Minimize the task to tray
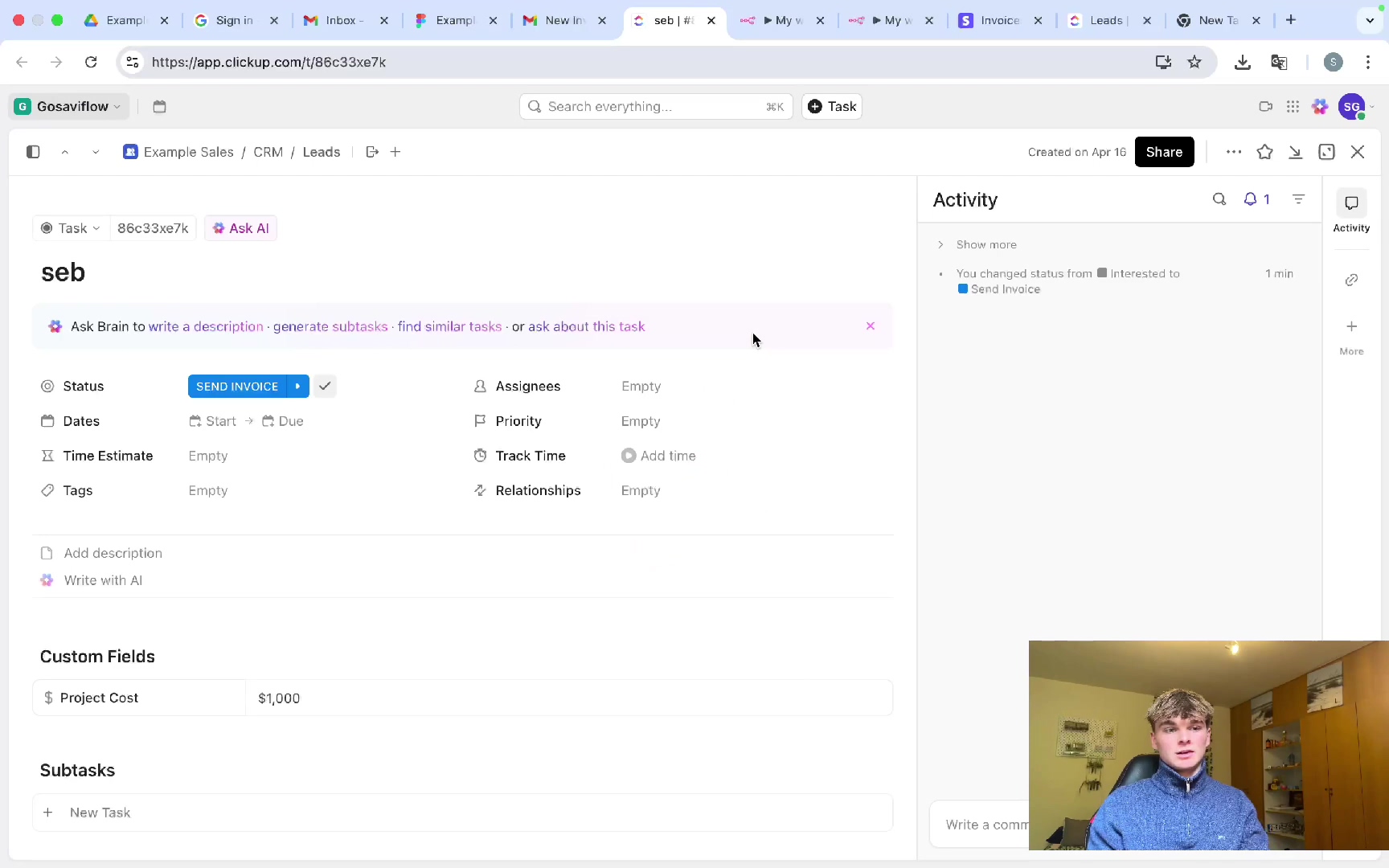 tap(1295, 152)
